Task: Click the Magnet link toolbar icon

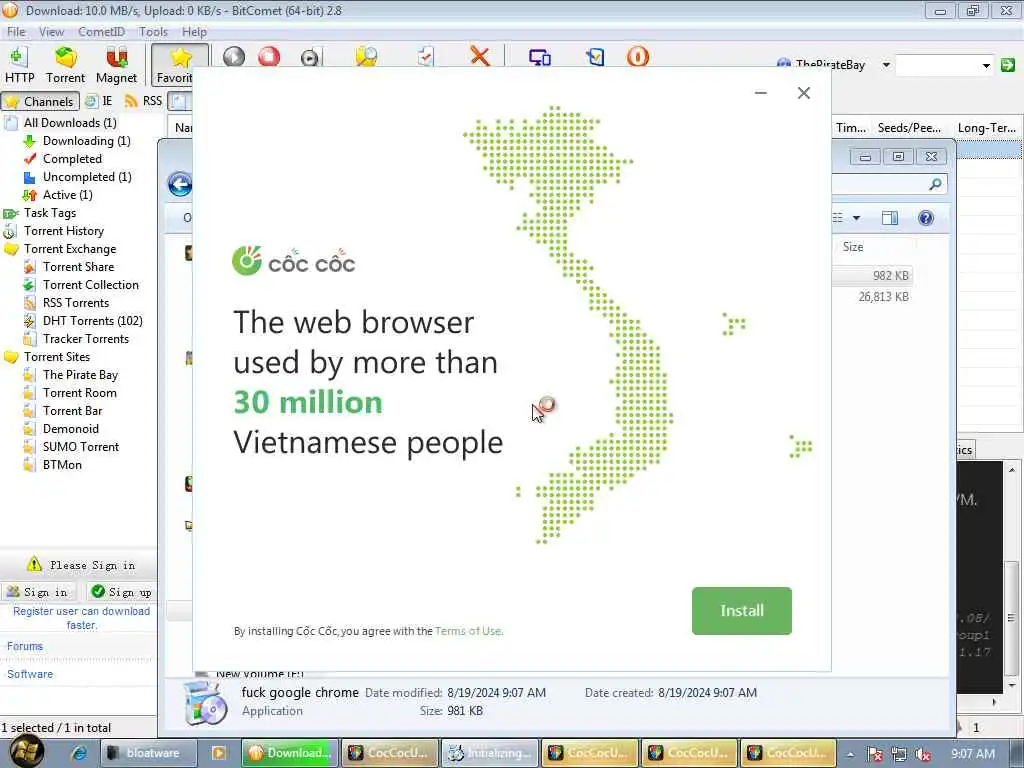Action: point(116,65)
